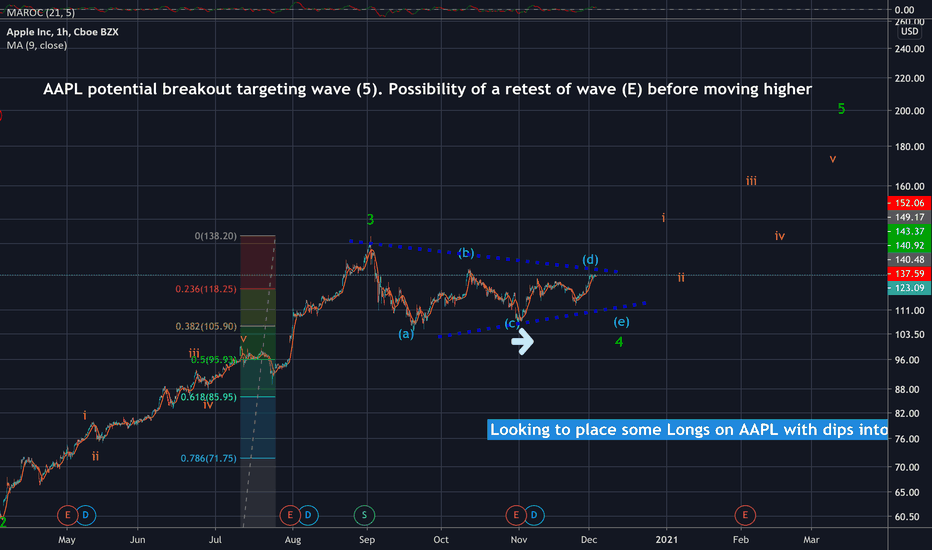Image resolution: width=932 pixels, height=550 pixels.
Task: Click the blue (e) wave label
Action: click(x=621, y=322)
